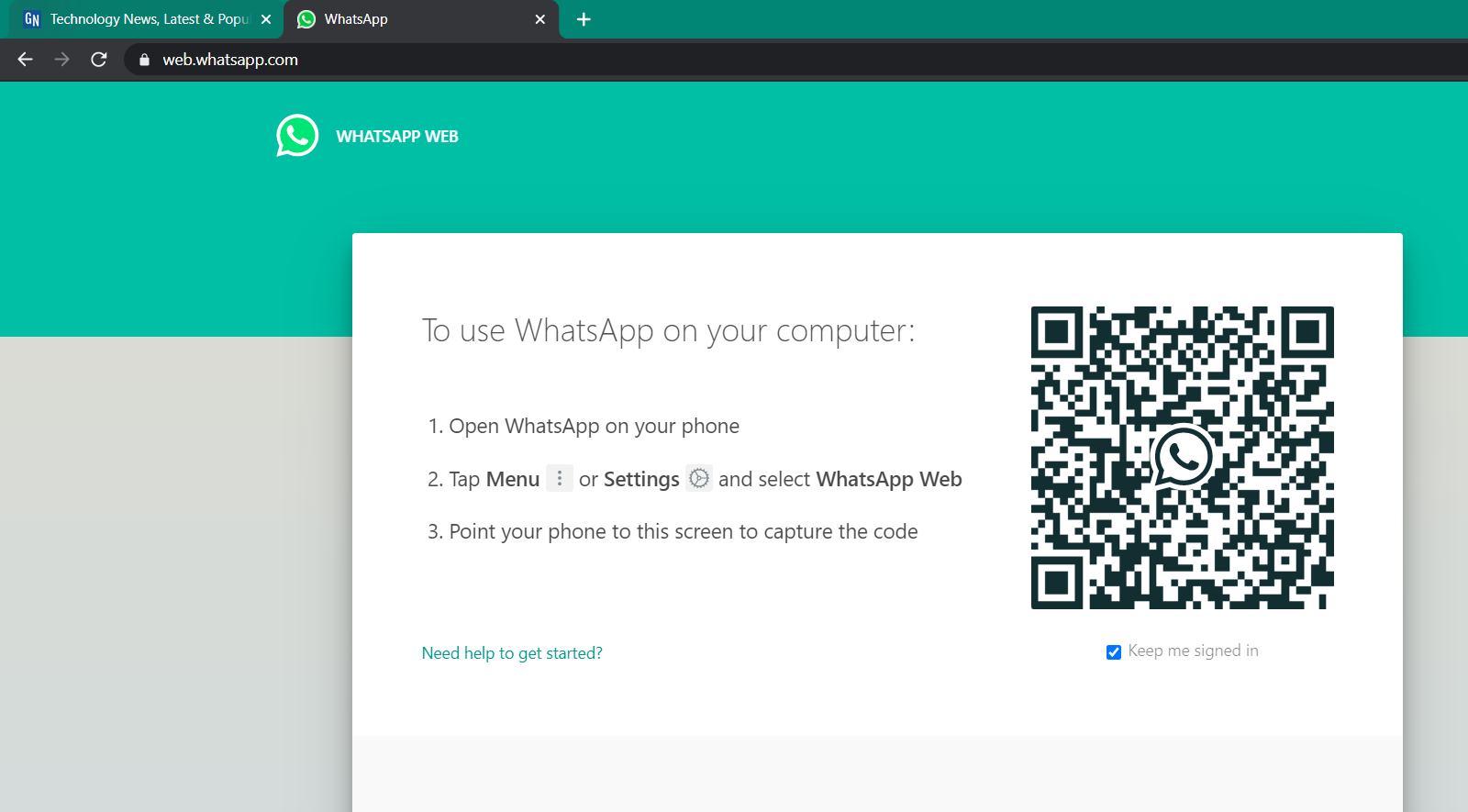Click the WHATSAPP WEB header text
Screen dimensions: 1468x812
click(x=397, y=137)
